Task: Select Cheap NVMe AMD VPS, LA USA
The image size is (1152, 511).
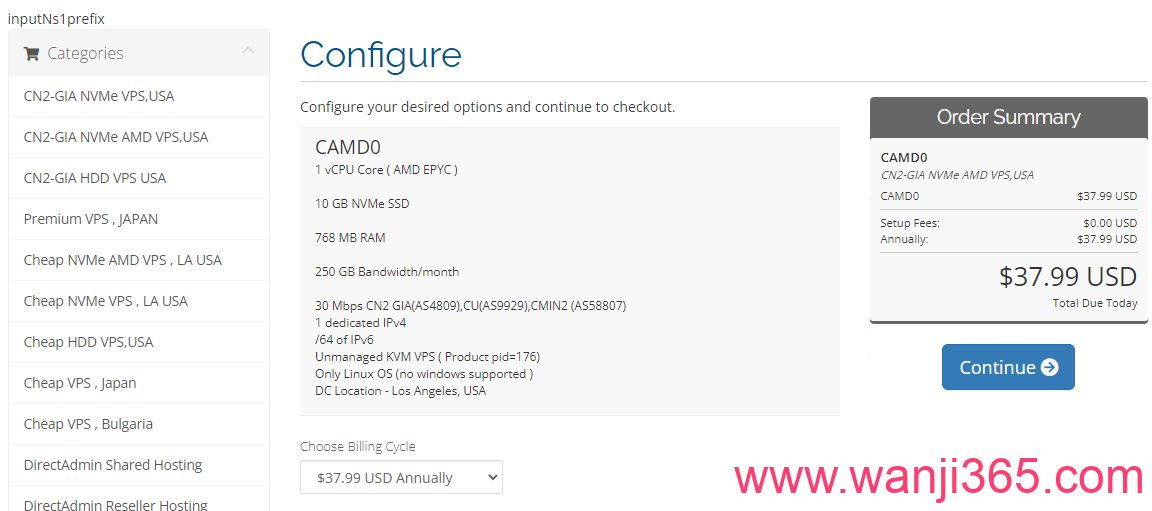Action: pos(123,260)
